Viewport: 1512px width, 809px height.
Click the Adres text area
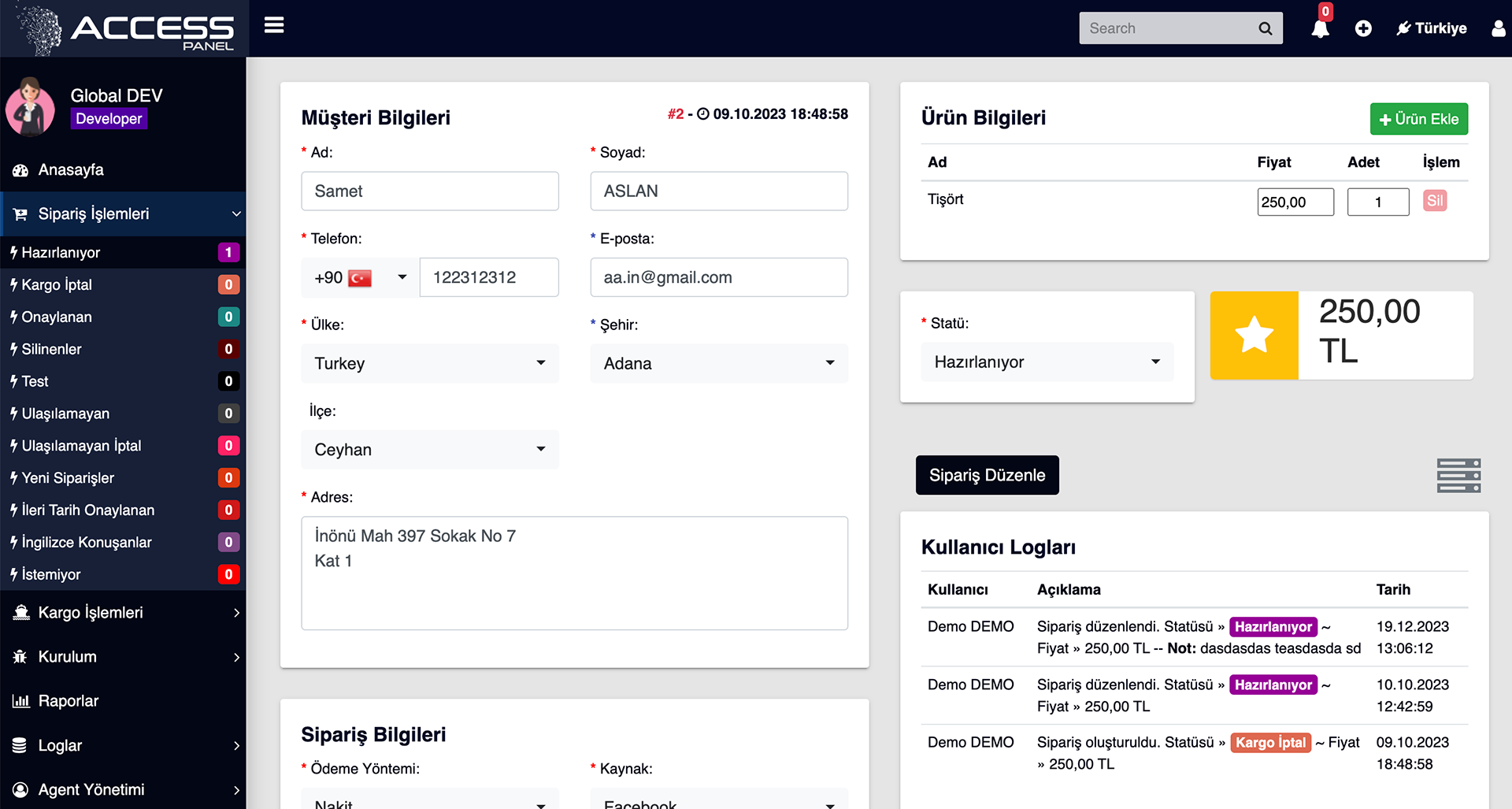[575, 573]
